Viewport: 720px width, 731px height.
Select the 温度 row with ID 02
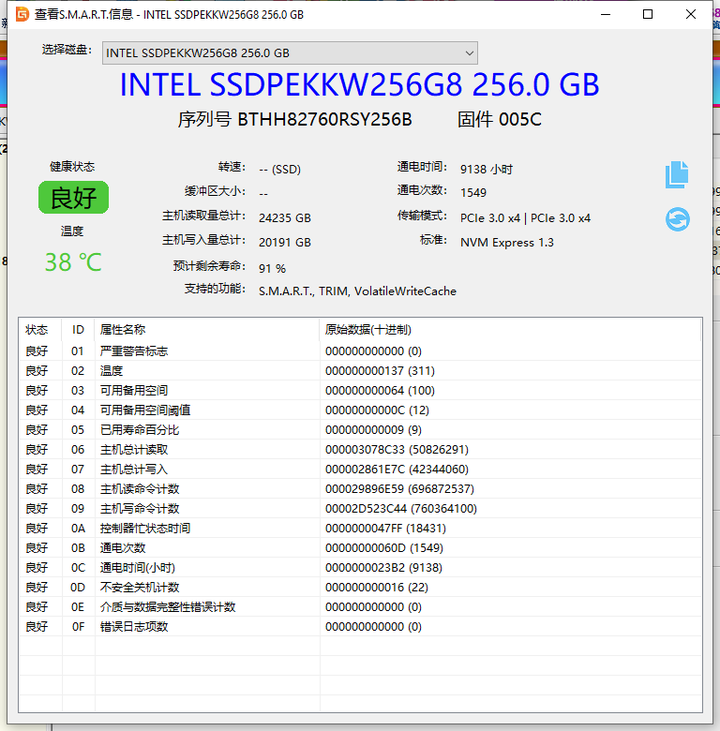pos(360,371)
